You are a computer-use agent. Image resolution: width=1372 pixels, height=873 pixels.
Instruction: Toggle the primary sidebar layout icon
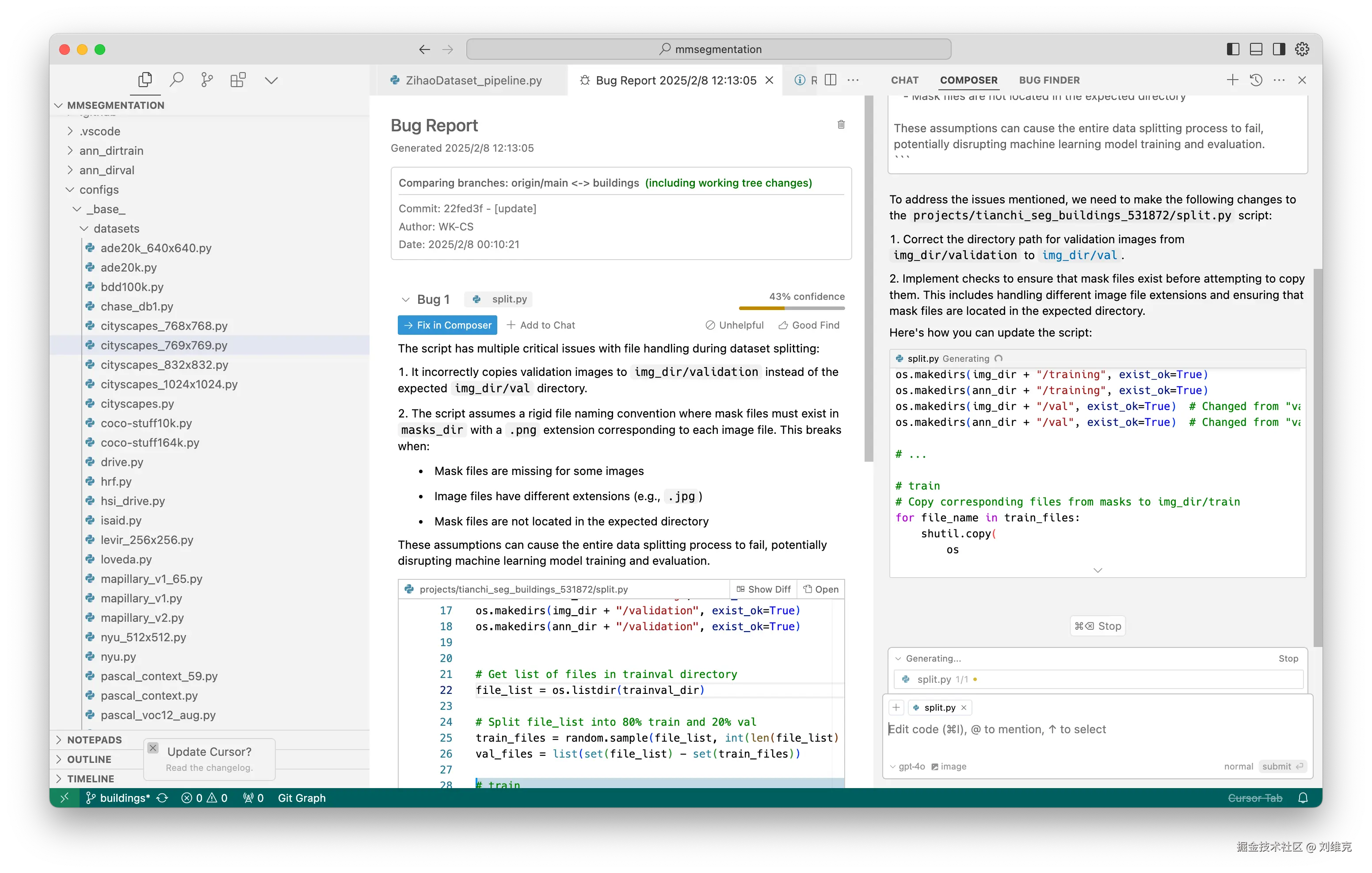pos(1233,49)
